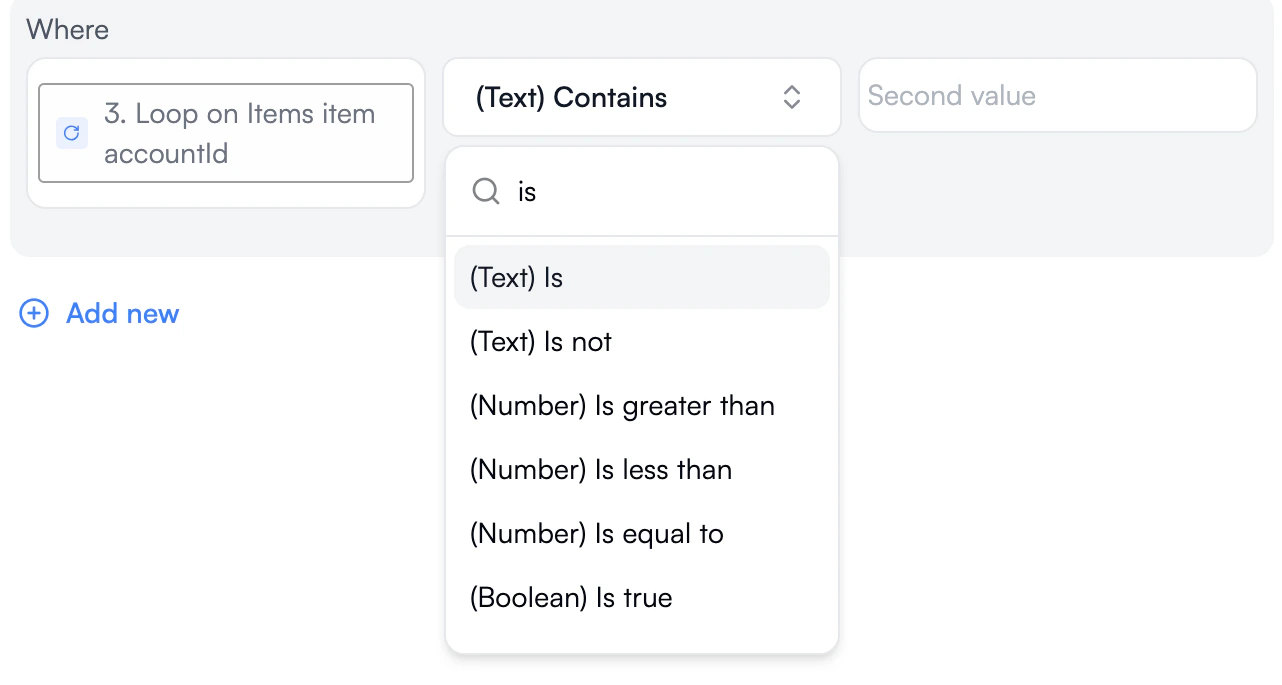1282x685 pixels.
Task: Focus the Second value input field
Action: pos(1057,96)
